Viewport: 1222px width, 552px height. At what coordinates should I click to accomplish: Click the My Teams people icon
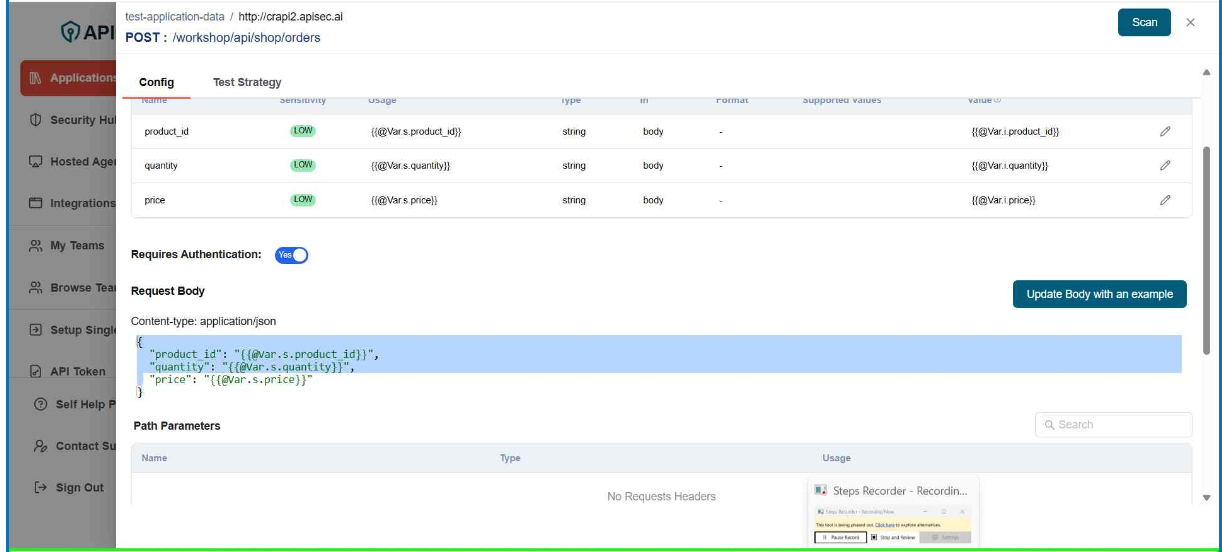tap(36, 246)
